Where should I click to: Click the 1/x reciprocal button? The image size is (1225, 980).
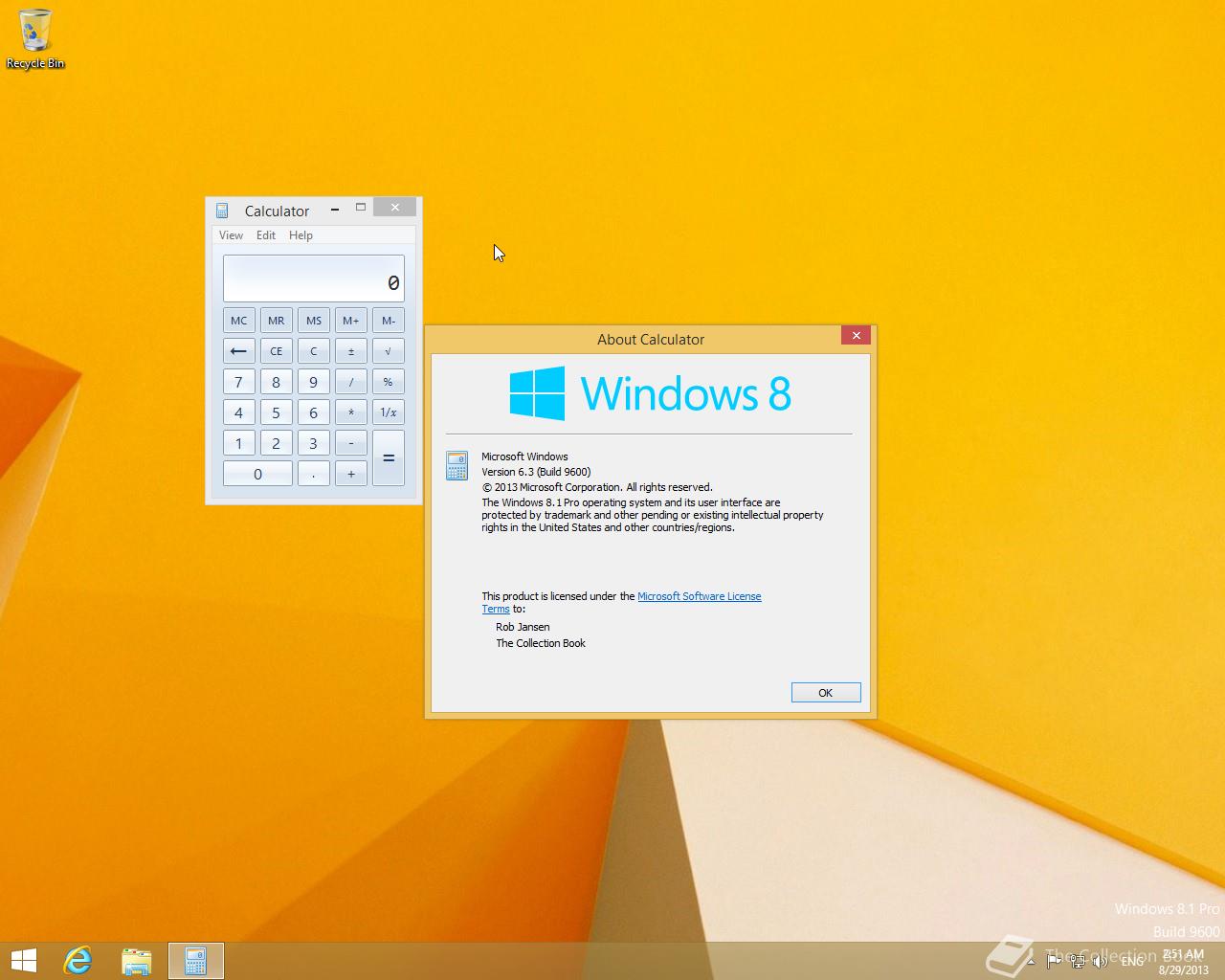coord(389,412)
